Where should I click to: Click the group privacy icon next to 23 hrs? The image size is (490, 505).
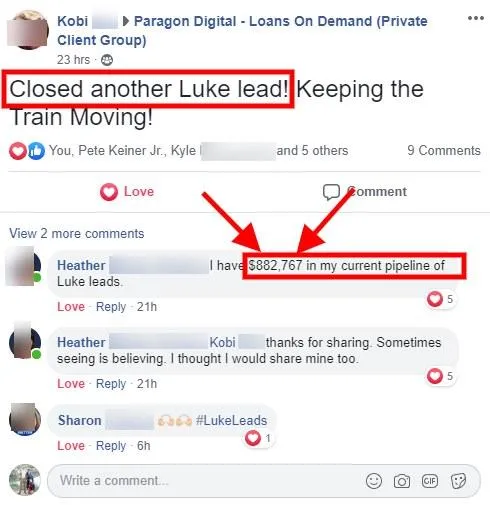coord(107,60)
